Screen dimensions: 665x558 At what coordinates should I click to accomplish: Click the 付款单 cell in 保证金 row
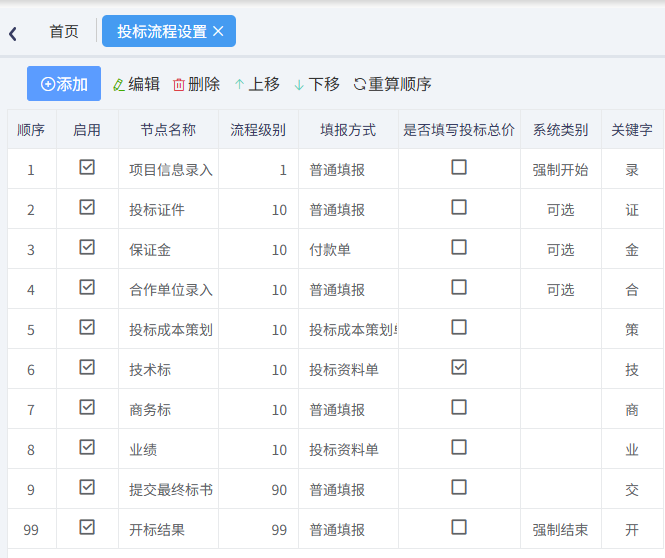pyautogui.click(x=348, y=250)
